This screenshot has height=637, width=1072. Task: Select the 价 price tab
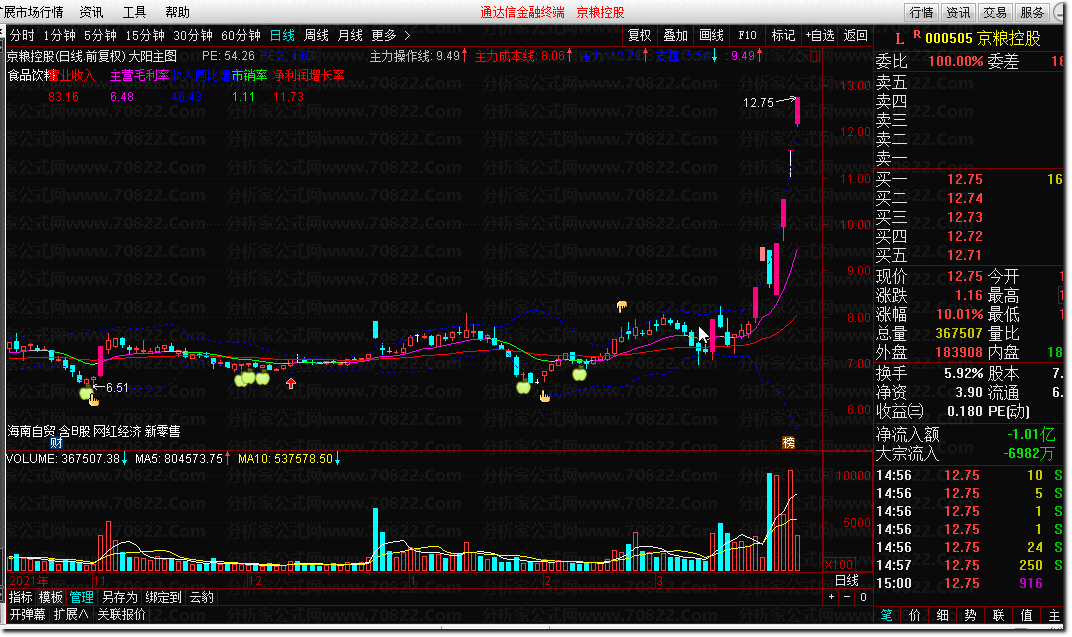click(915, 615)
